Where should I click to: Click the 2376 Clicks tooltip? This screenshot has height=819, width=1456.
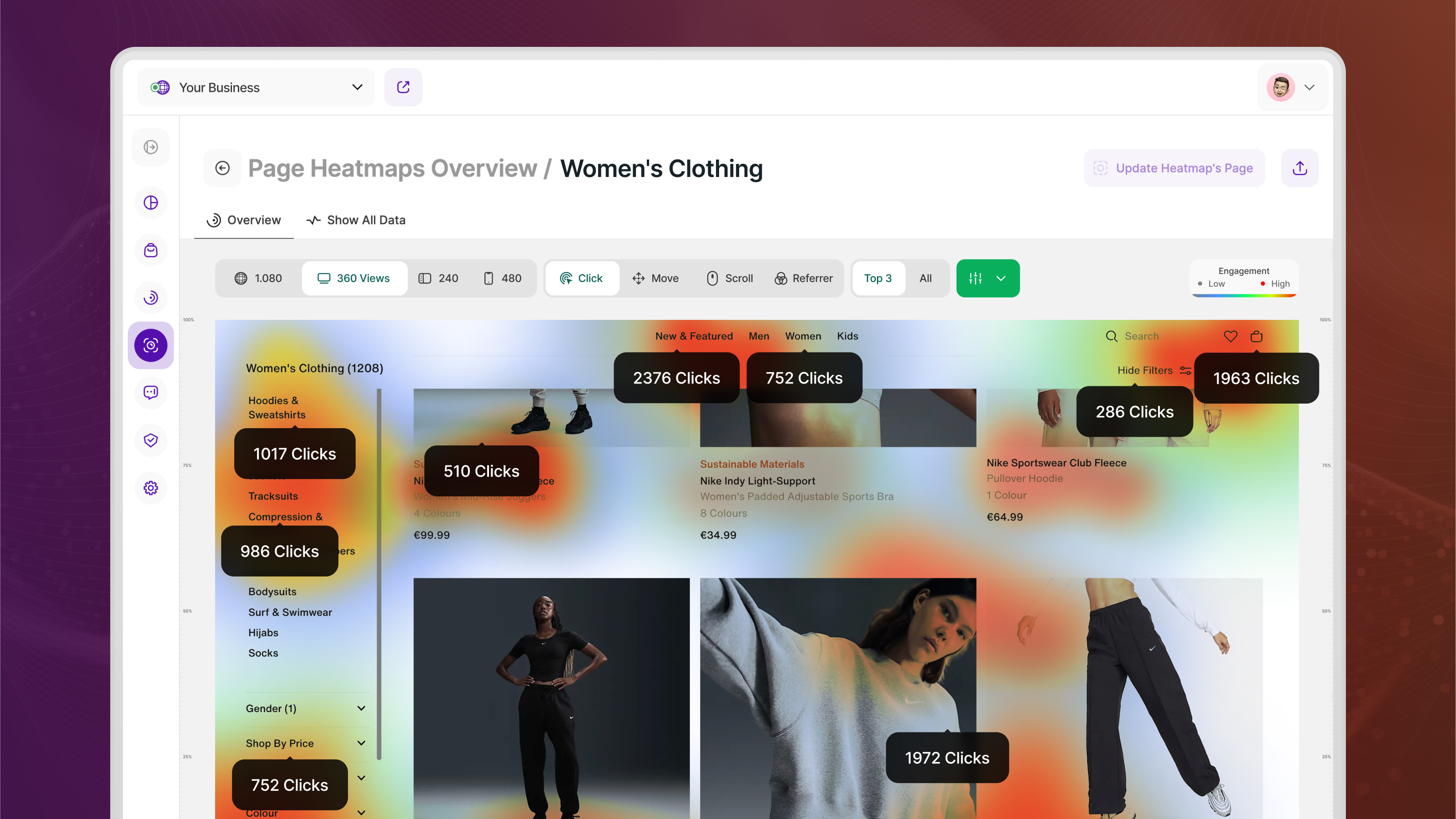pos(676,378)
